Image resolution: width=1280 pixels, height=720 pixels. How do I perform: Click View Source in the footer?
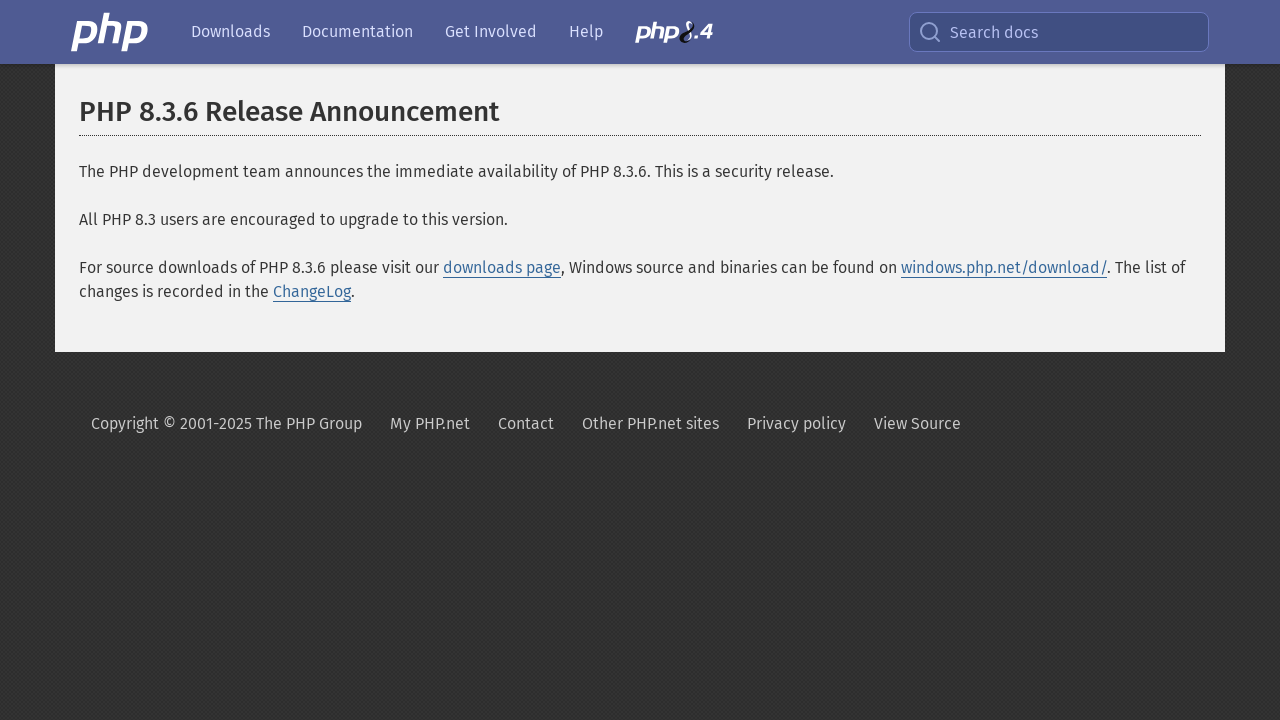point(916,424)
